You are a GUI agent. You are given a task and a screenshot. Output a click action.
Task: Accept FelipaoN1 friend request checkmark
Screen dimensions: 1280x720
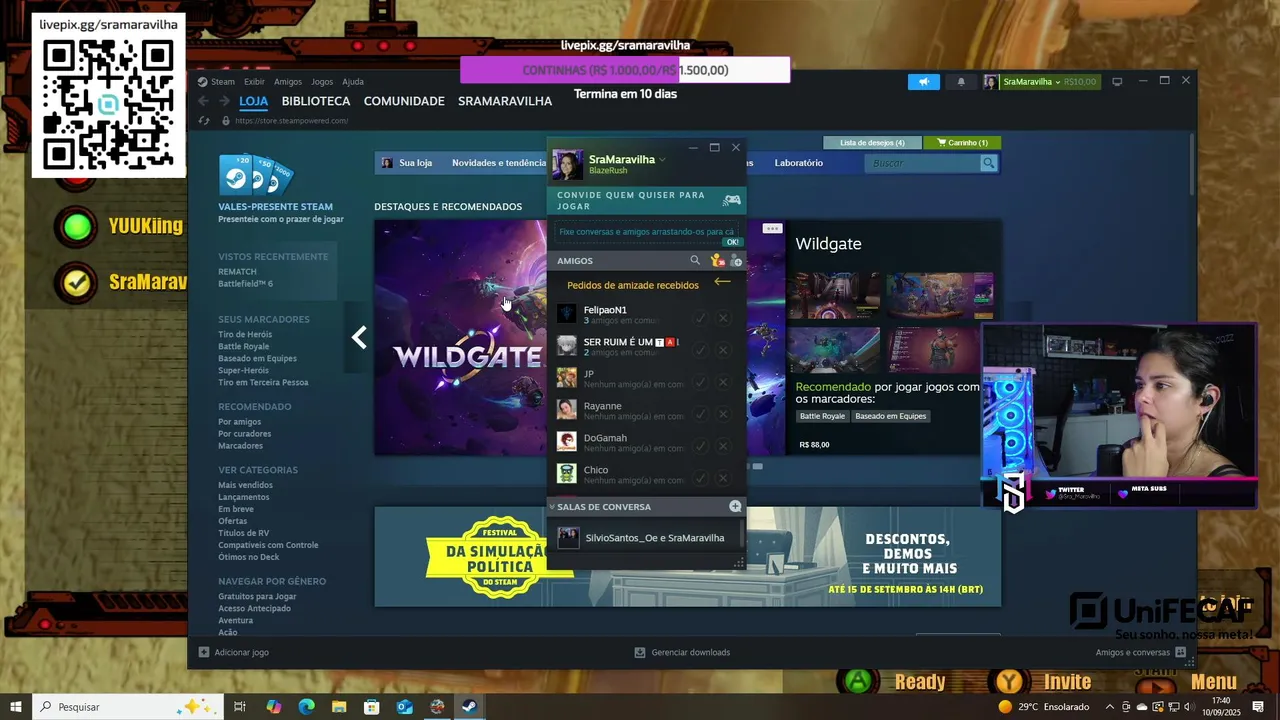700,318
